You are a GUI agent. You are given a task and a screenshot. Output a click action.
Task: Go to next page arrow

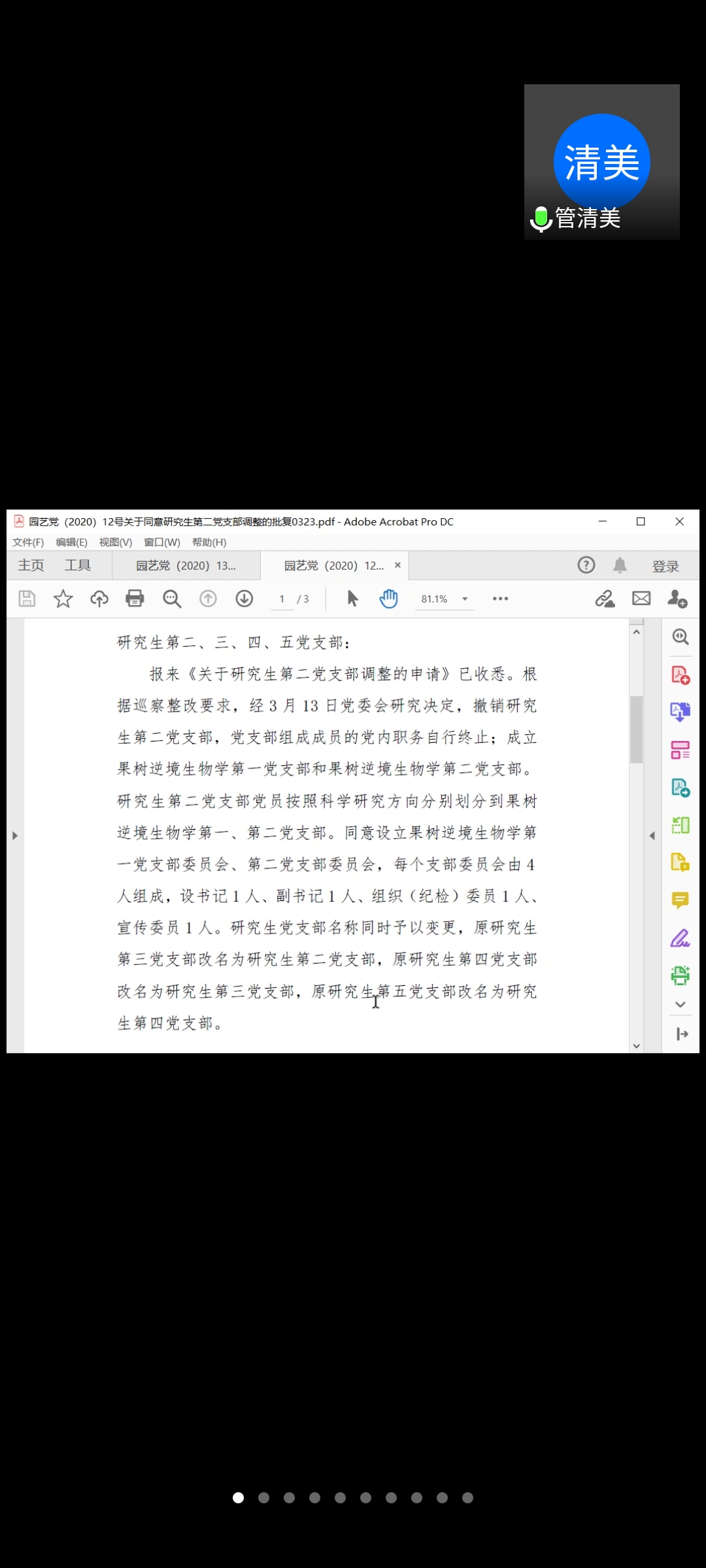pyautogui.click(x=244, y=598)
